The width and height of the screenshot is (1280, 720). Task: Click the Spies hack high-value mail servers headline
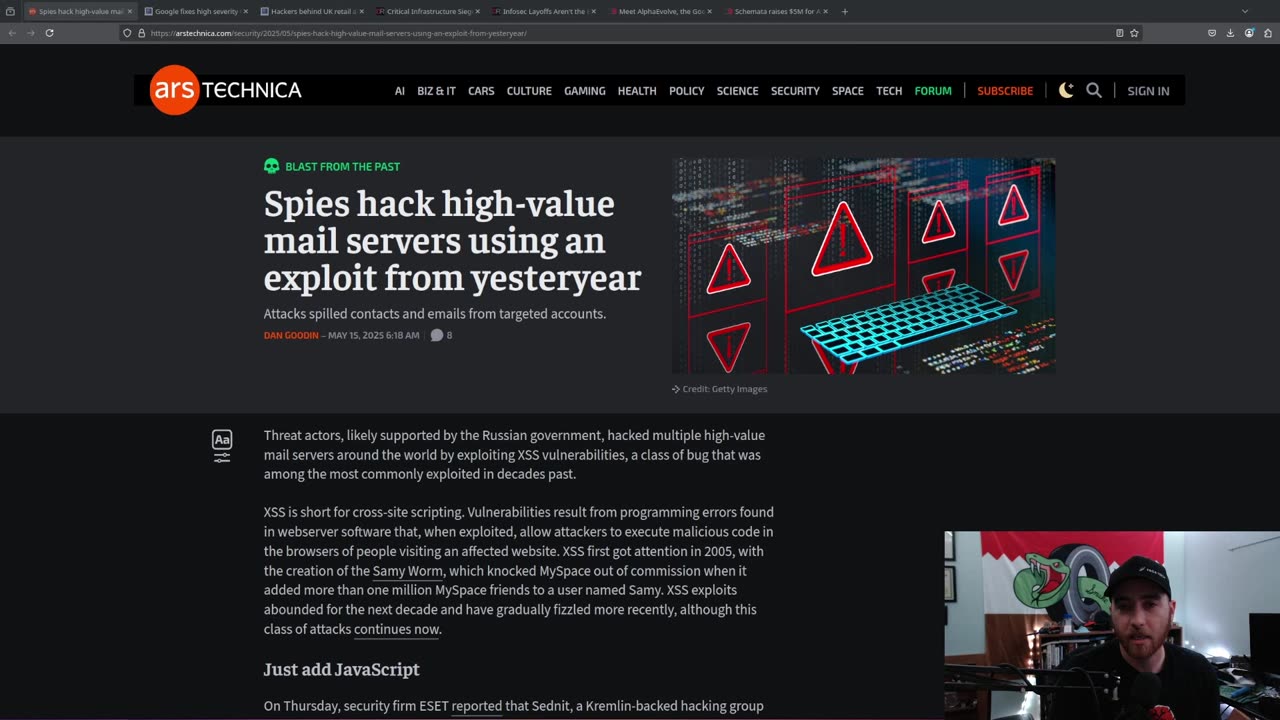point(452,240)
